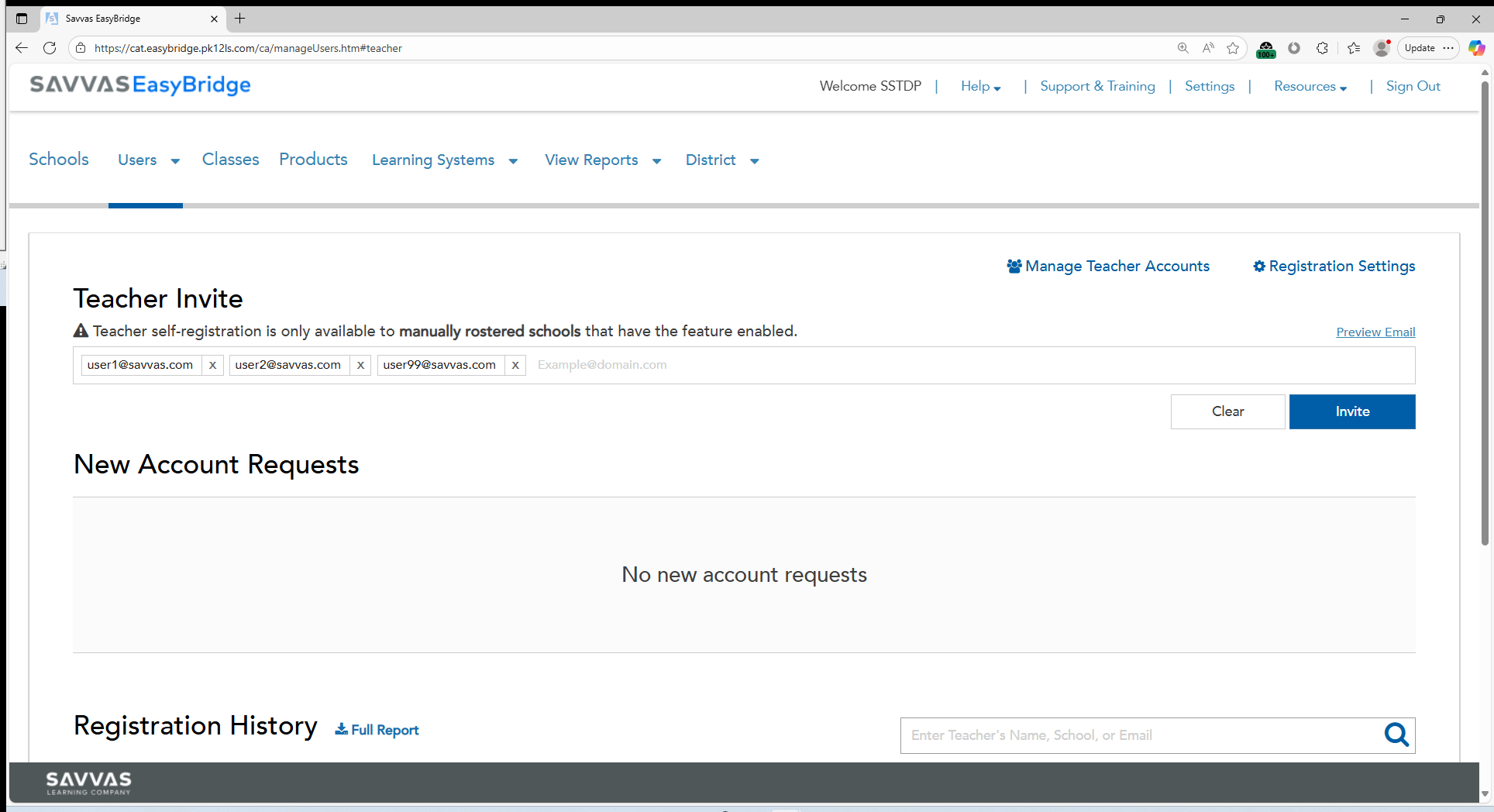
Task: Switch to the Products tab
Action: click(313, 160)
